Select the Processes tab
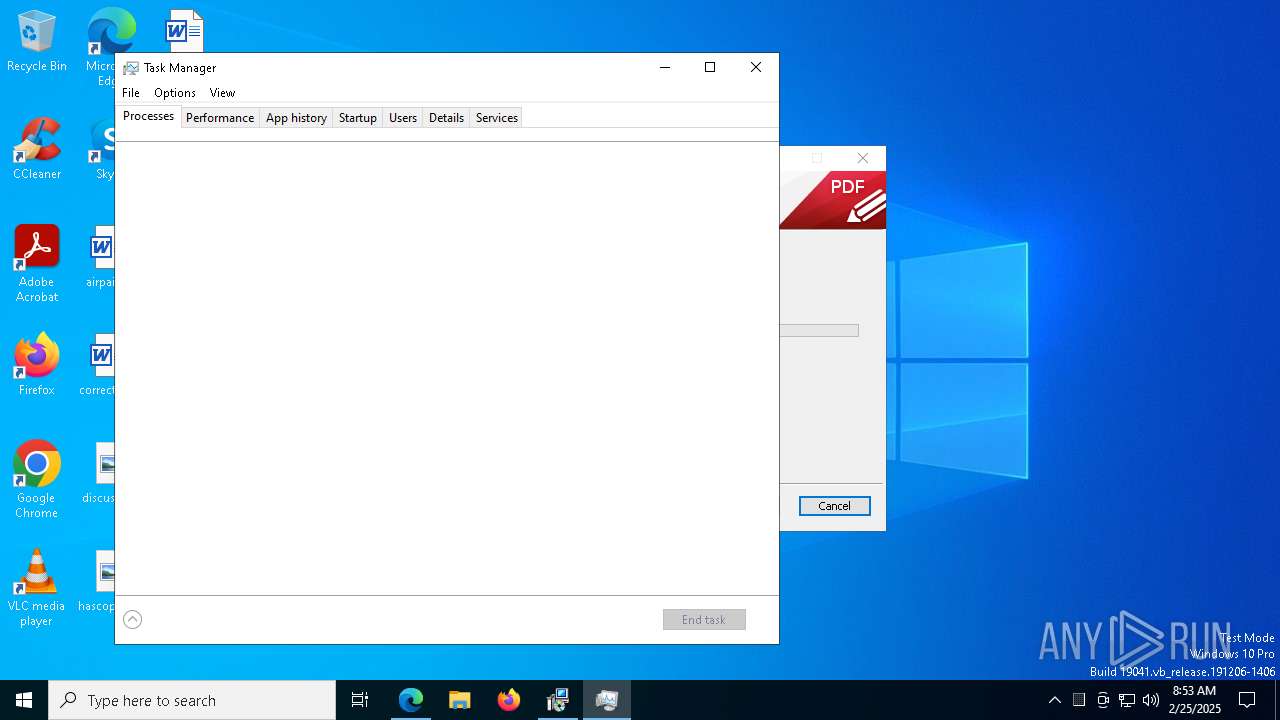 (x=148, y=116)
